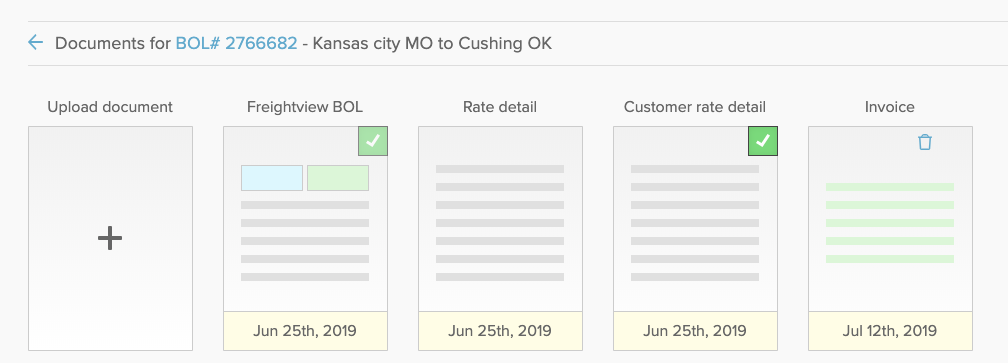Go back using the left arrow icon
The width and height of the screenshot is (1008, 363).
coord(35,43)
